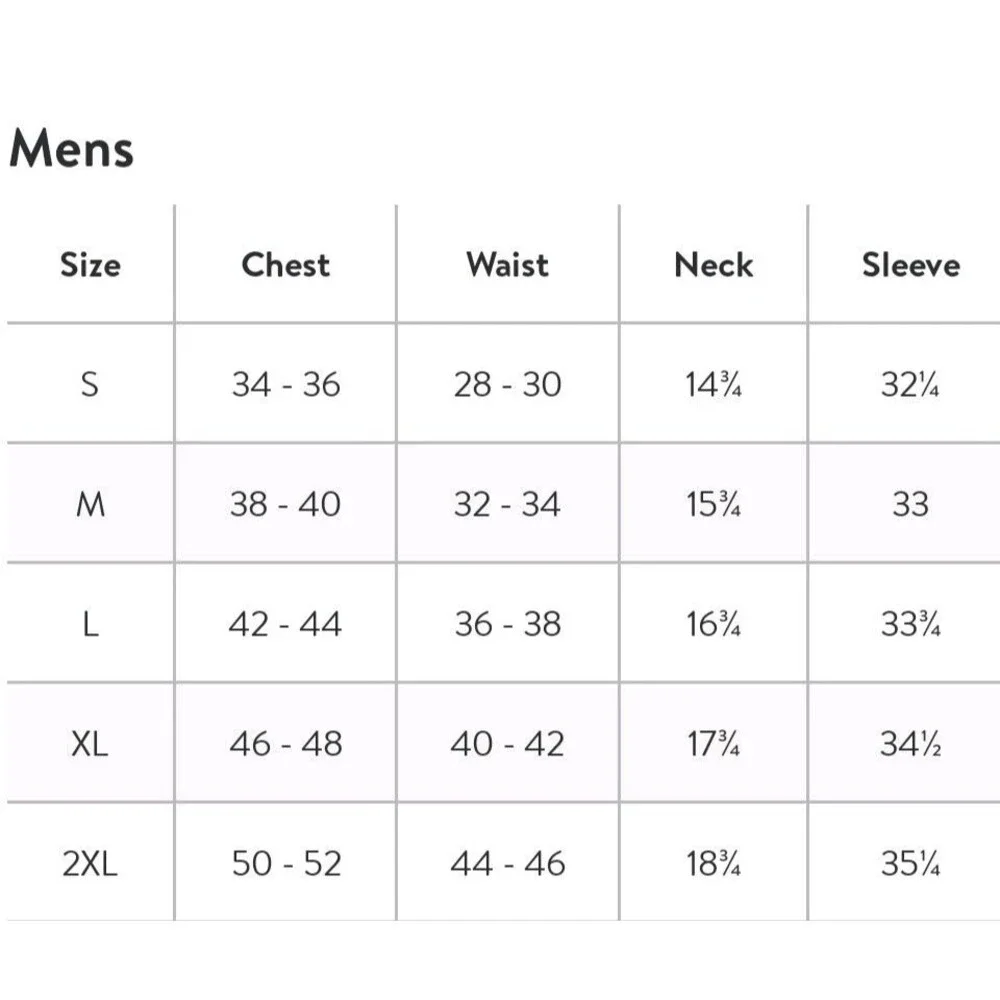
Task: Select the Size column header
Action: [91, 265]
